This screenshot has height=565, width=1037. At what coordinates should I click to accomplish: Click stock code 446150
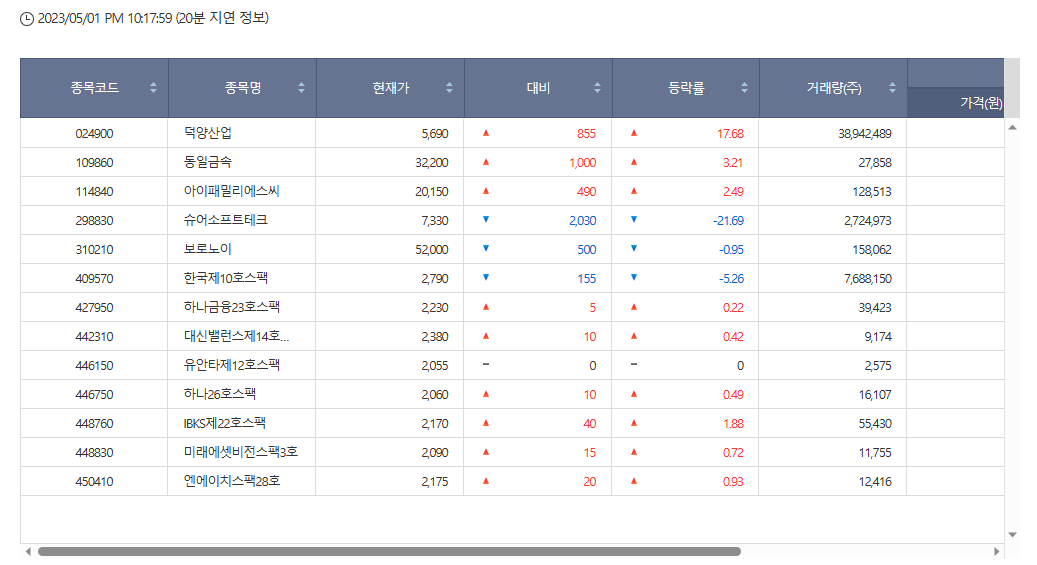click(x=94, y=367)
